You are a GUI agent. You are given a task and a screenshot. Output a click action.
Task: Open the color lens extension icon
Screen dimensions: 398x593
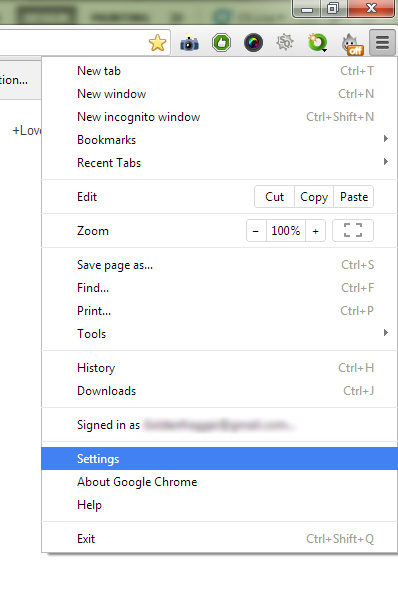pos(253,43)
